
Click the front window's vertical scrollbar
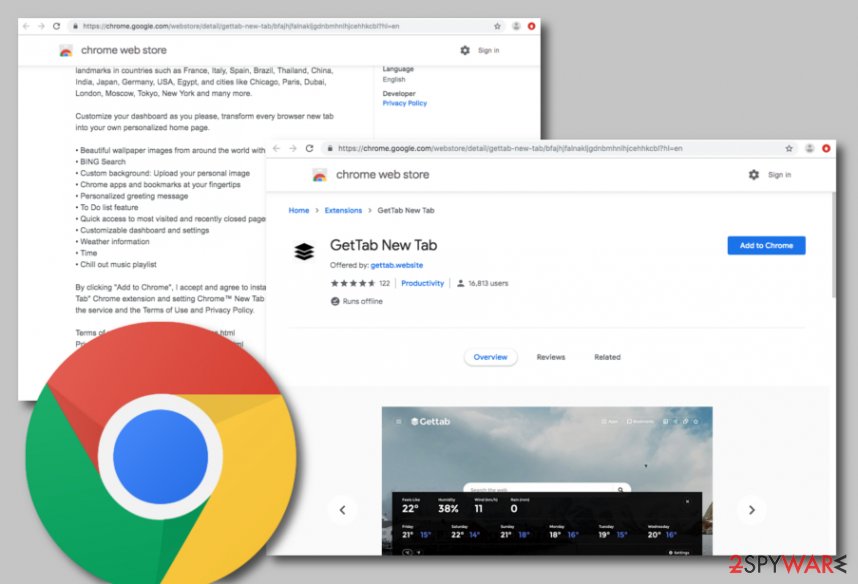pyautogui.click(x=833, y=245)
